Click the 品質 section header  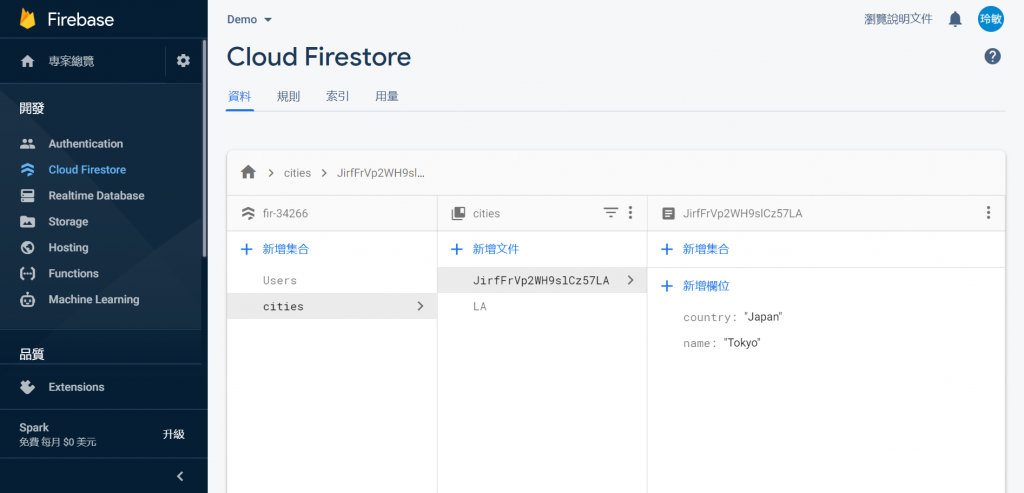(32, 355)
